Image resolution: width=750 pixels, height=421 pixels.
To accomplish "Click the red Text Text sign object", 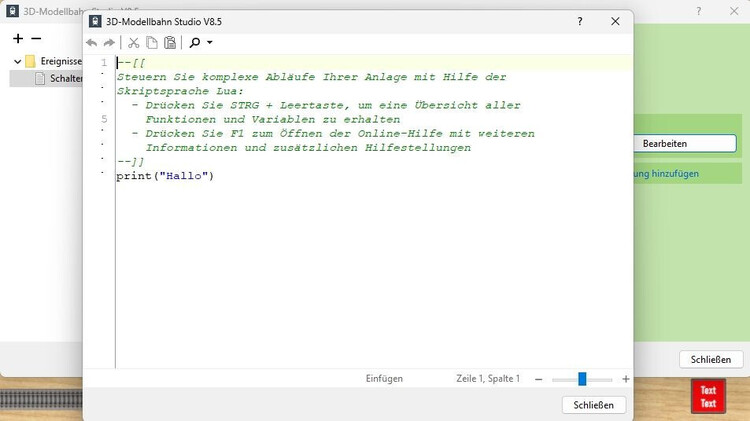I will (708, 396).
